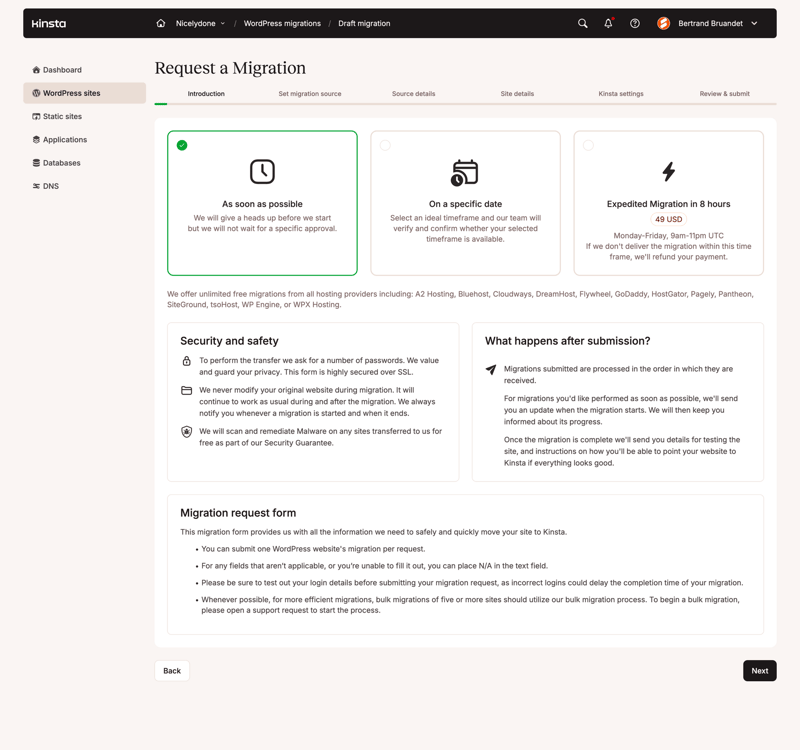The image size is (800, 750).
Task: Open the Dashboard from the sidebar
Action: coord(60,69)
